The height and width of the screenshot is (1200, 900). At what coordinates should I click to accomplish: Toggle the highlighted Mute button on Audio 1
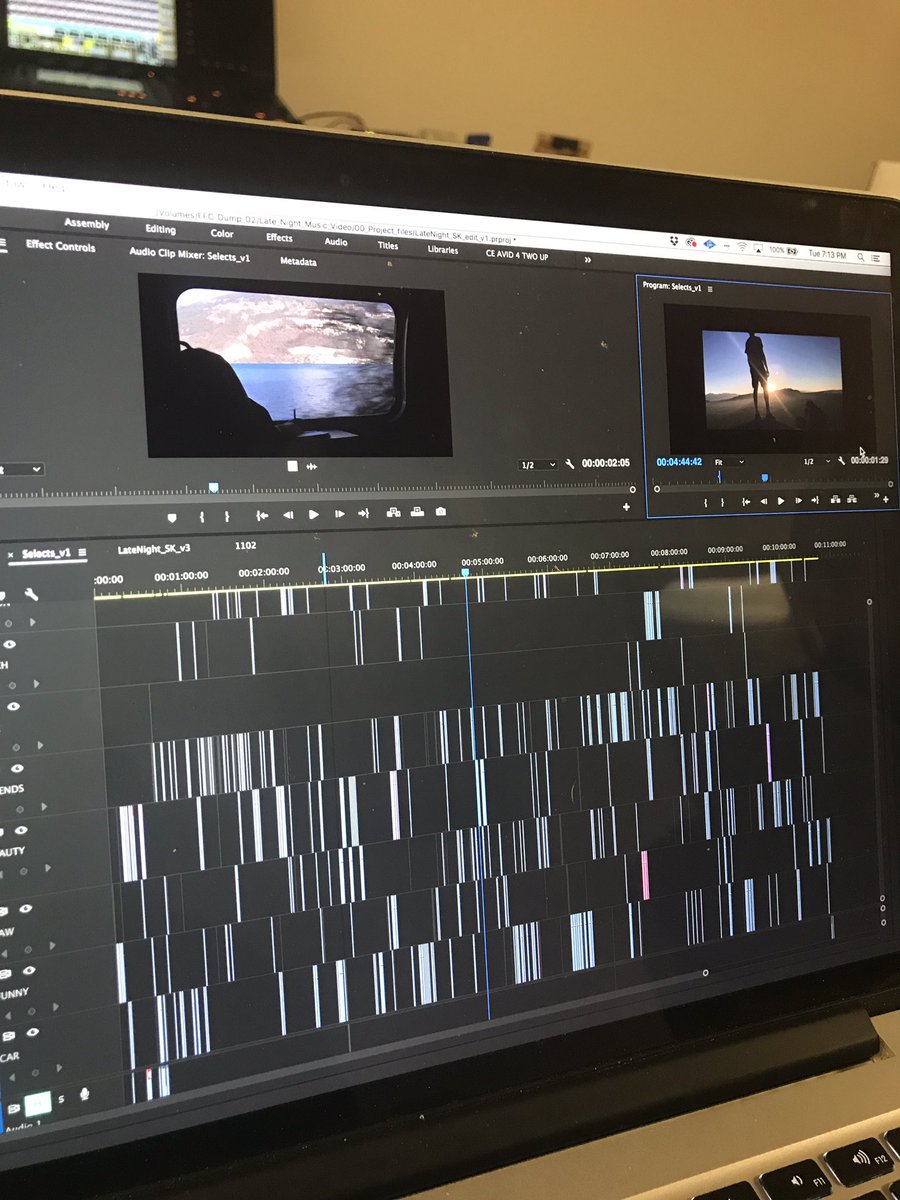pyautogui.click(x=37, y=1104)
